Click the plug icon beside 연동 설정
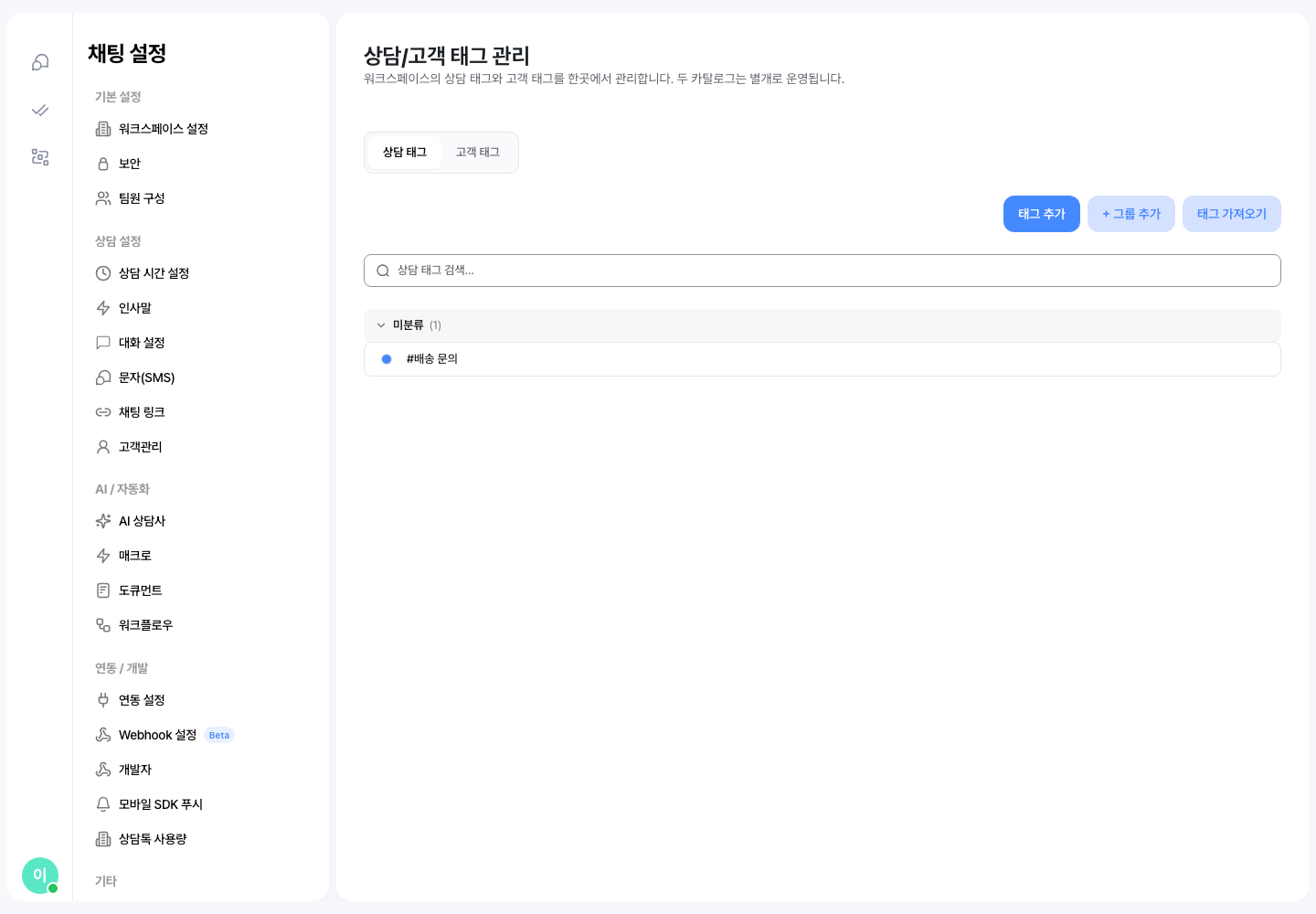 (103, 700)
